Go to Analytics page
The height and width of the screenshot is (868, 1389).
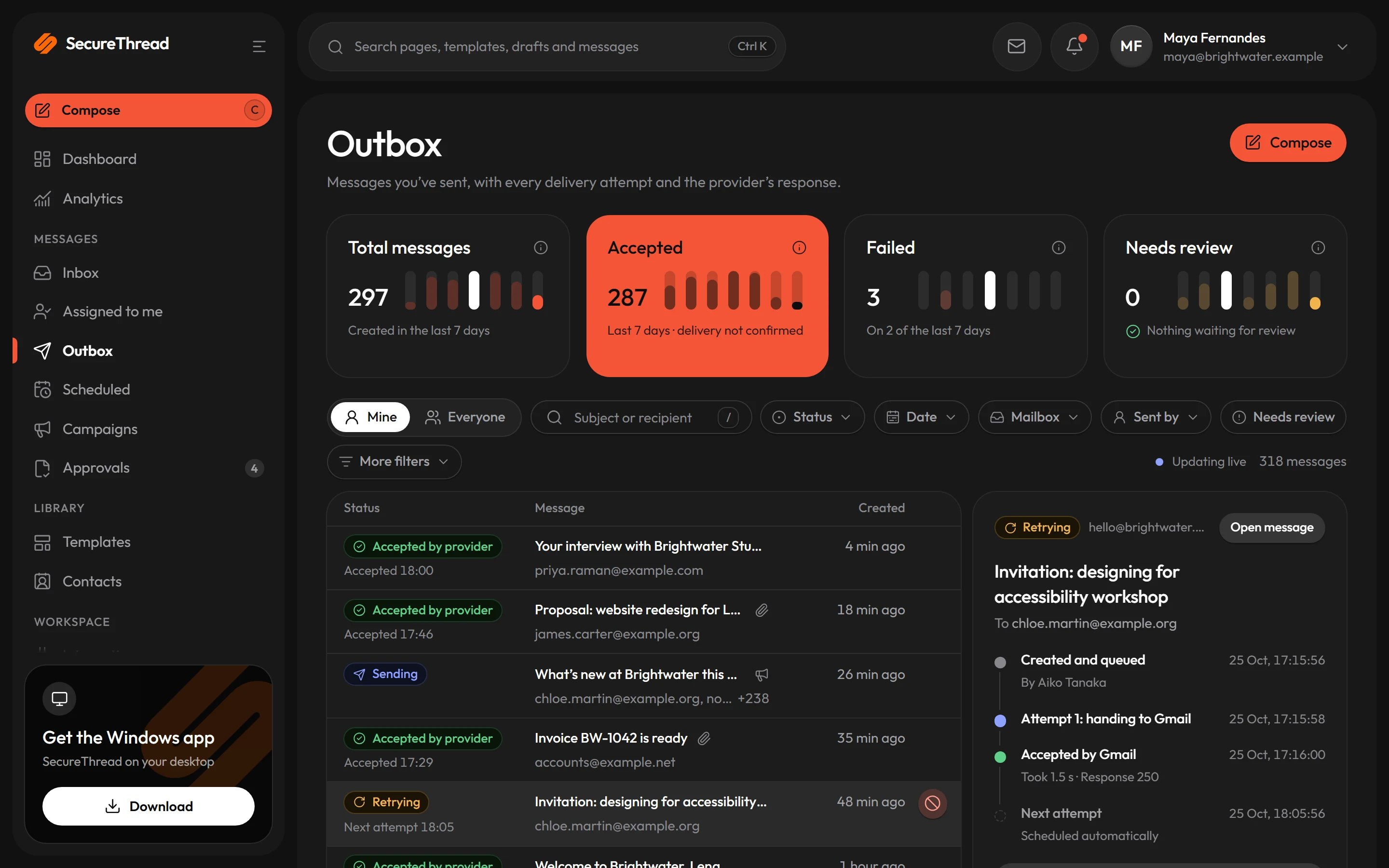[148, 199]
